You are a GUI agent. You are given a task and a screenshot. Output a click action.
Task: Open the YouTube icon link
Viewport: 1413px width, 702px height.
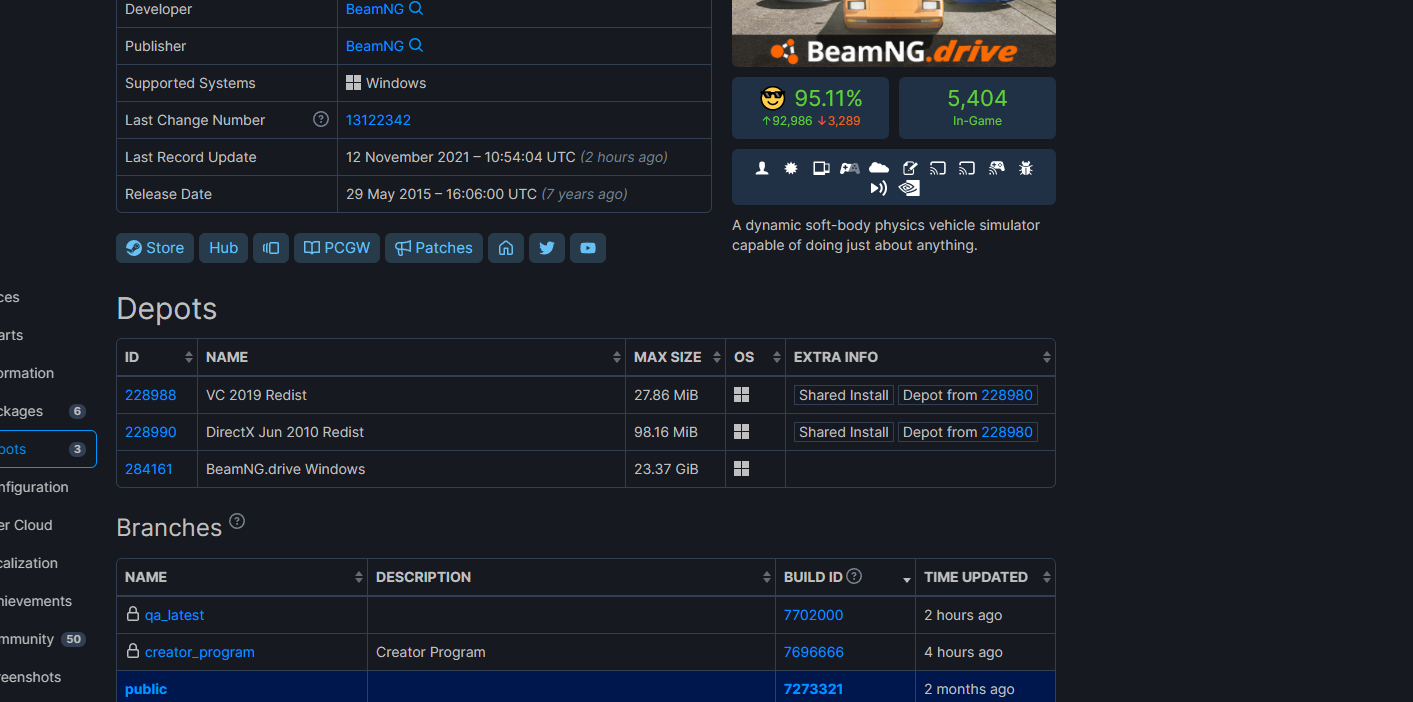[588, 248]
